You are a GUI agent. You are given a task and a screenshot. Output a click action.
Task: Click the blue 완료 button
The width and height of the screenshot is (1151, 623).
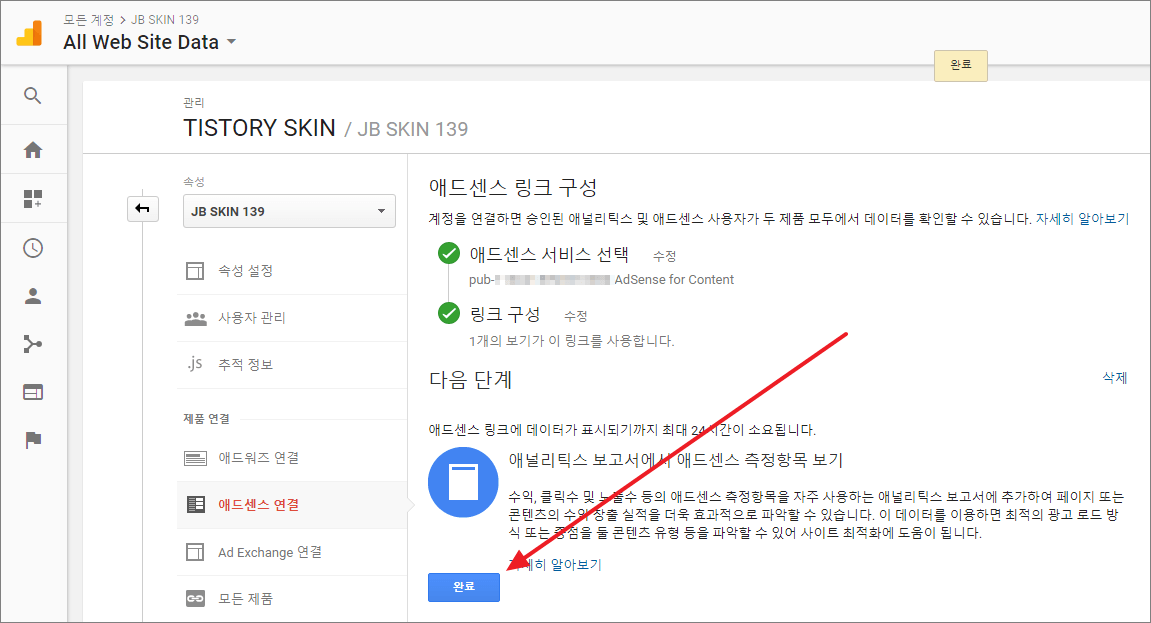464,587
